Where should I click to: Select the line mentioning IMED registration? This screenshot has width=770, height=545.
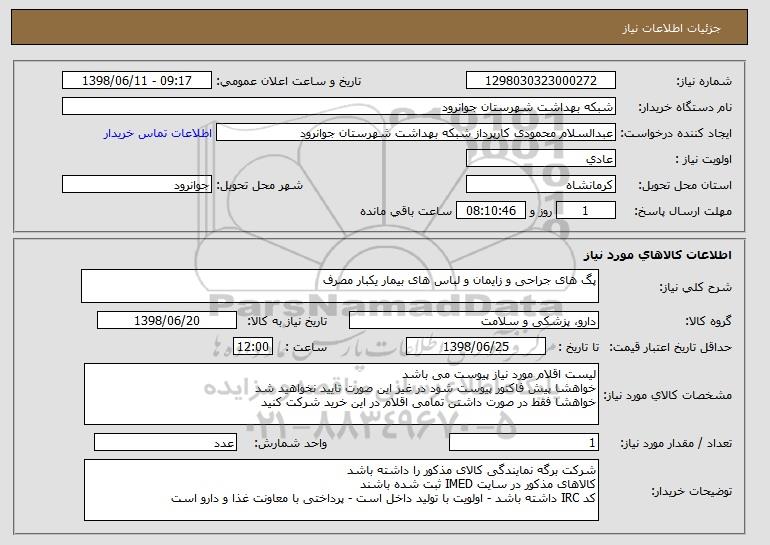click(478, 484)
